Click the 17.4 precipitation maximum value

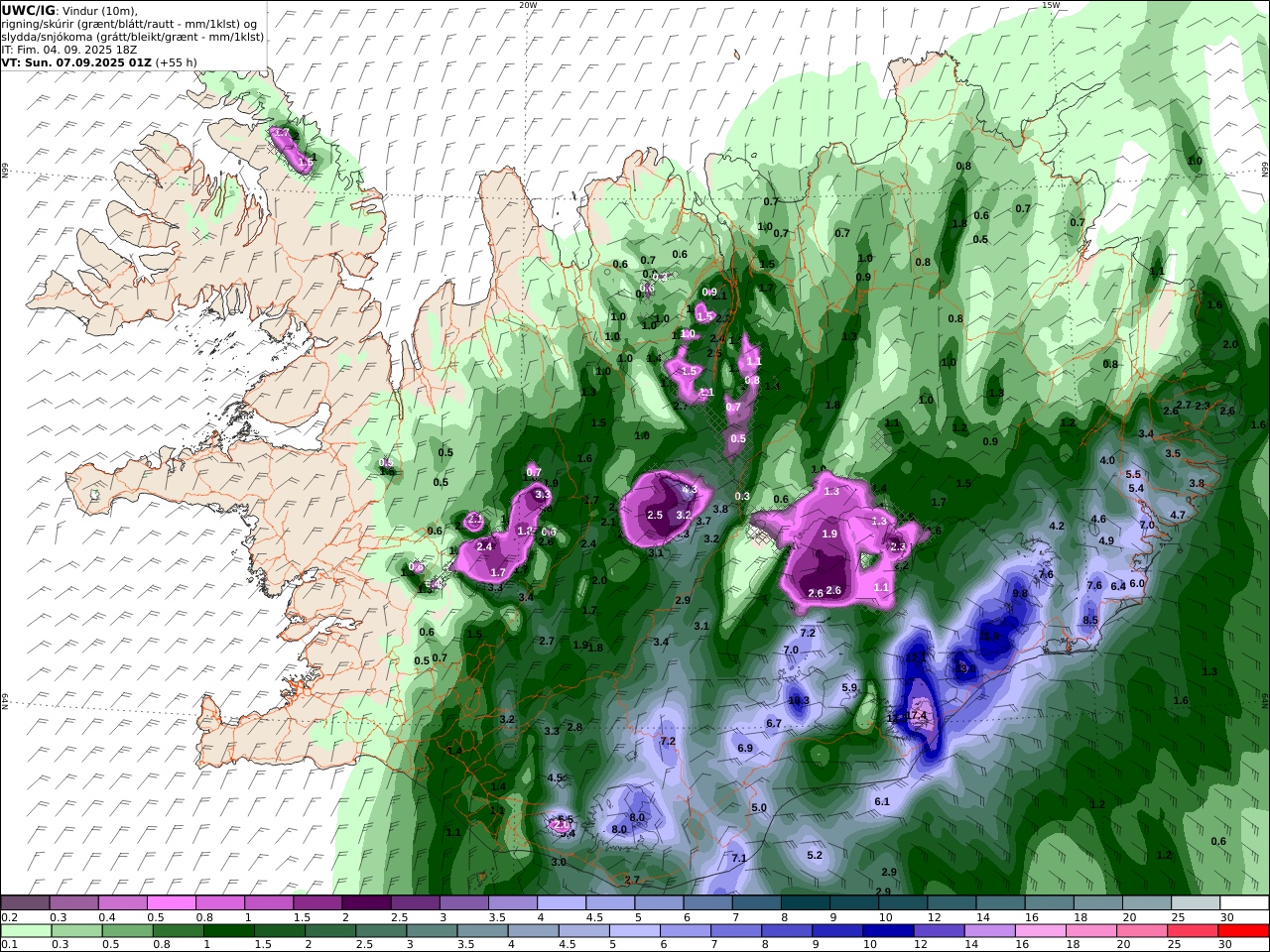[x=916, y=715]
